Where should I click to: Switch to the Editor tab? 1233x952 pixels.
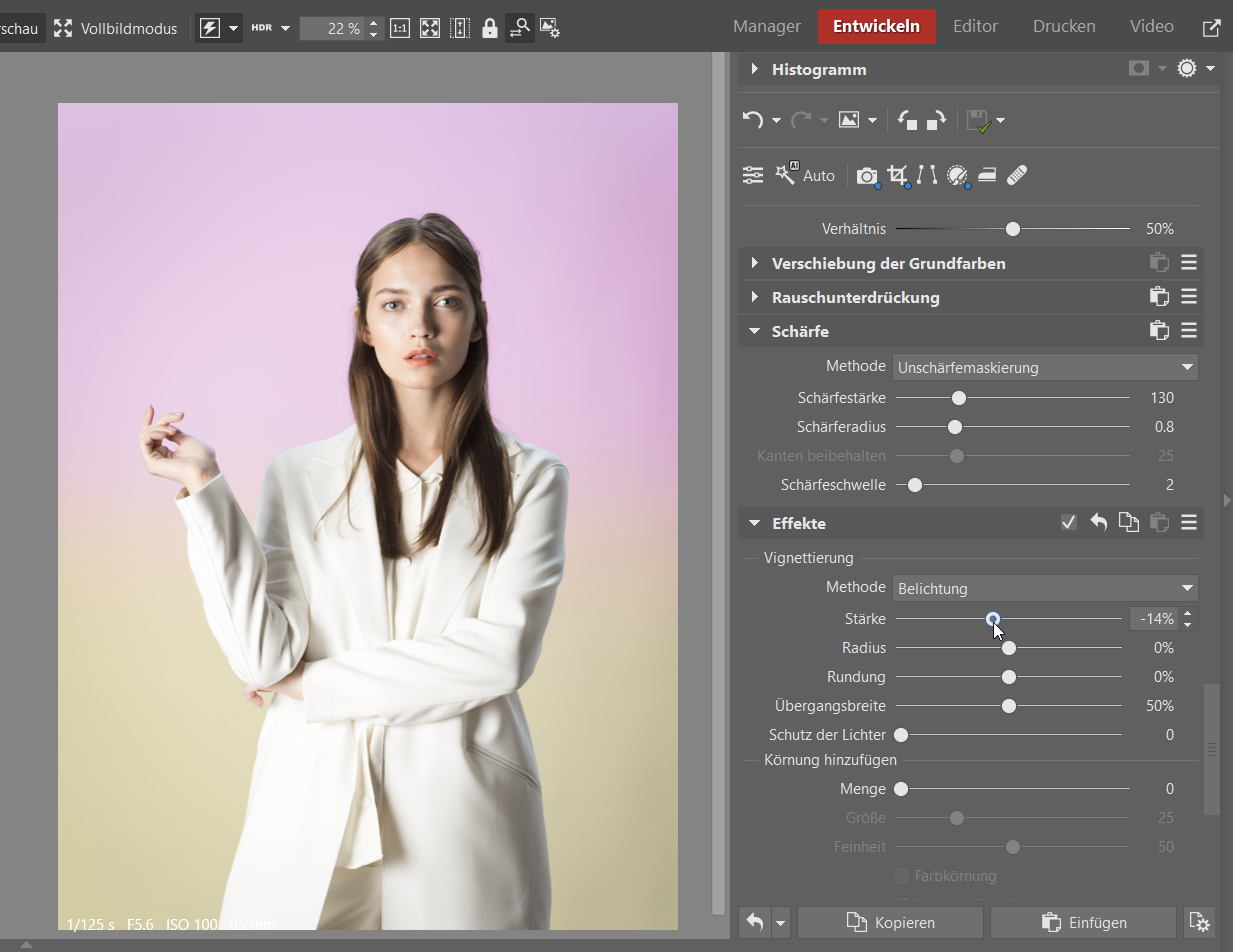[975, 27]
